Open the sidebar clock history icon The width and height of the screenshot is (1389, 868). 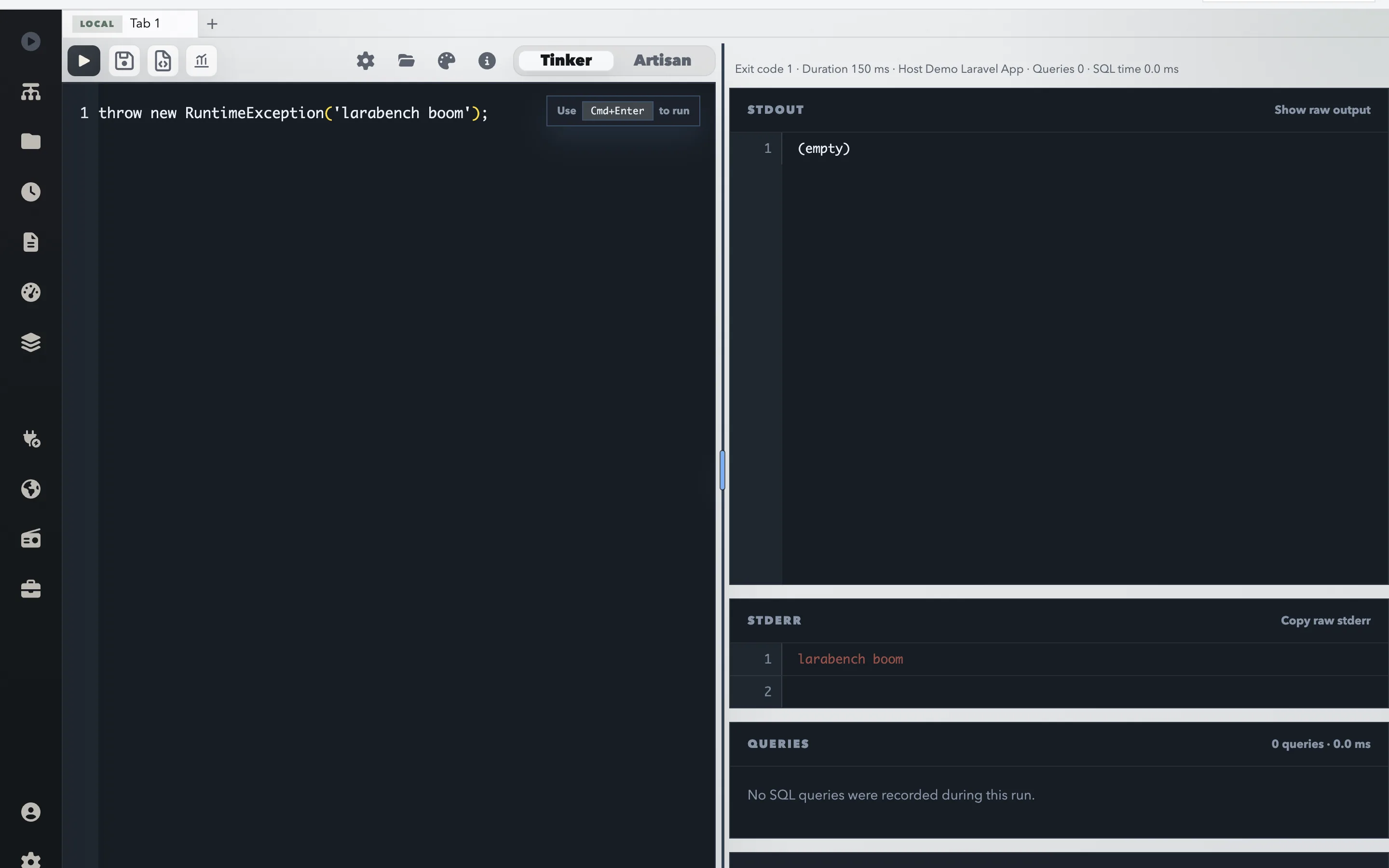tap(31, 192)
